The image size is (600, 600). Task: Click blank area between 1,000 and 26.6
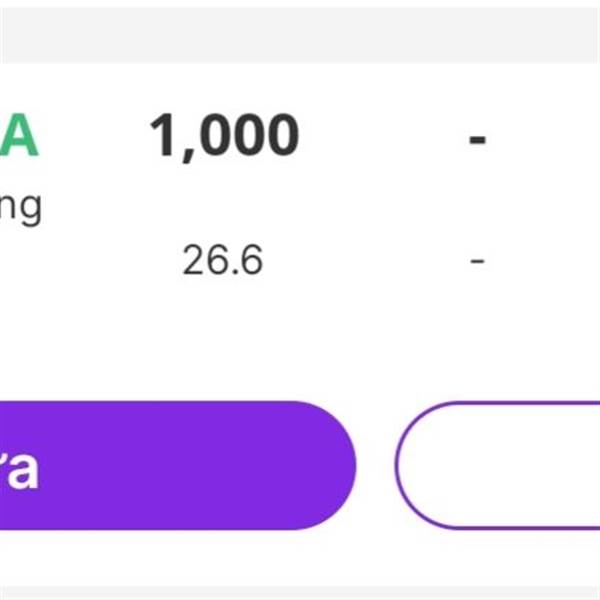[x=222, y=200]
